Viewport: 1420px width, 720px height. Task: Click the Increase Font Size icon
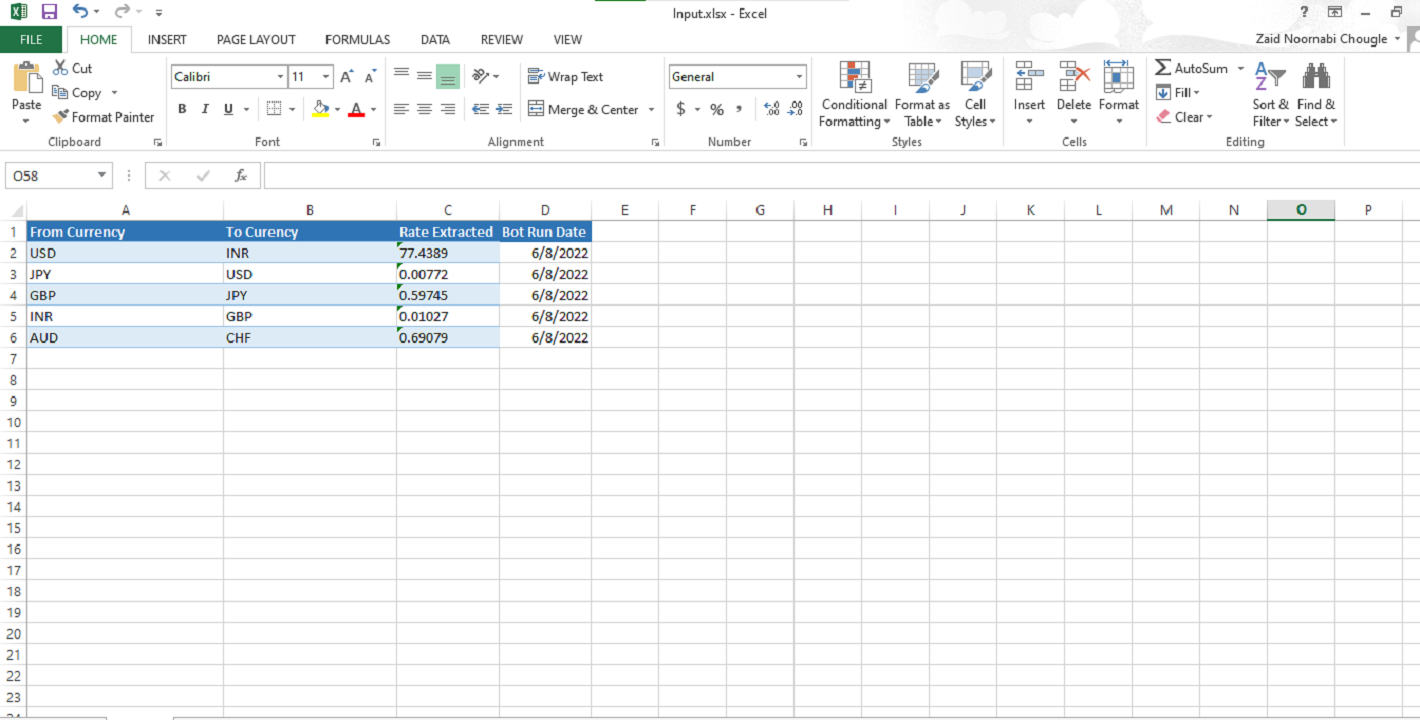pyautogui.click(x=346, y=77)
